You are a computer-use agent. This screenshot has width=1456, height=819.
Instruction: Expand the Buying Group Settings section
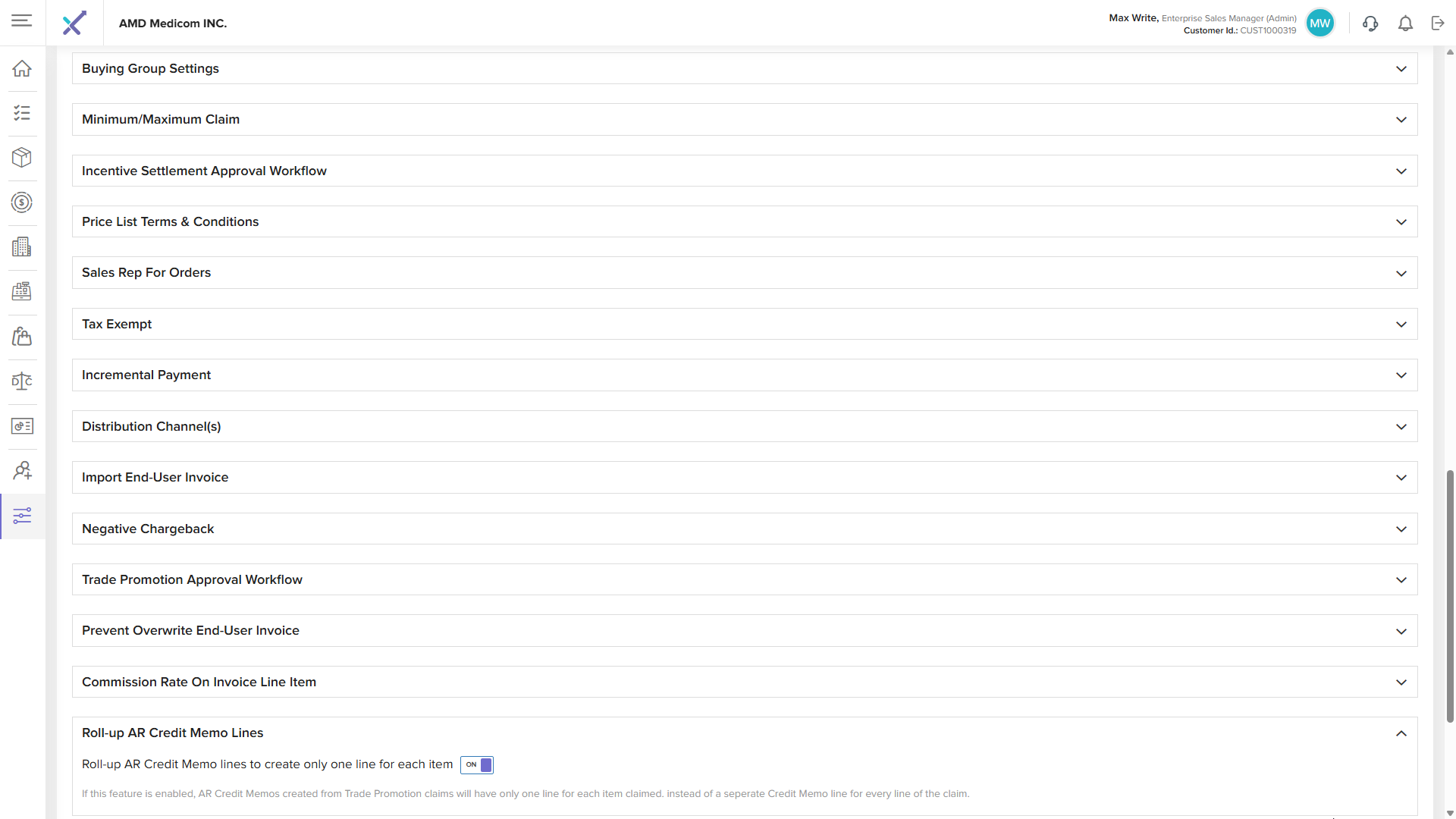pyautogui.click(x=1401, y=69)
